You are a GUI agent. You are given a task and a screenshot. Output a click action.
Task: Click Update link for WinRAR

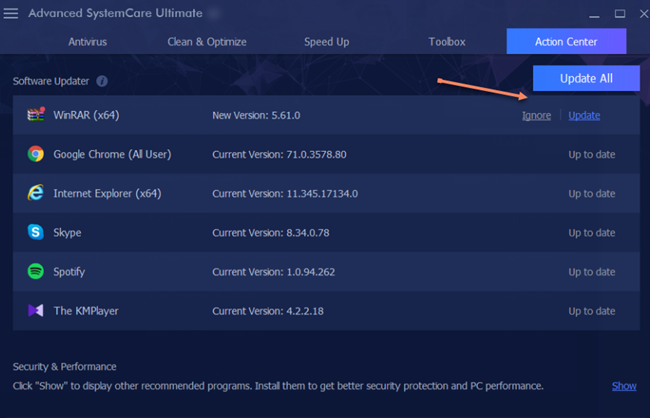tap(584, 115)
